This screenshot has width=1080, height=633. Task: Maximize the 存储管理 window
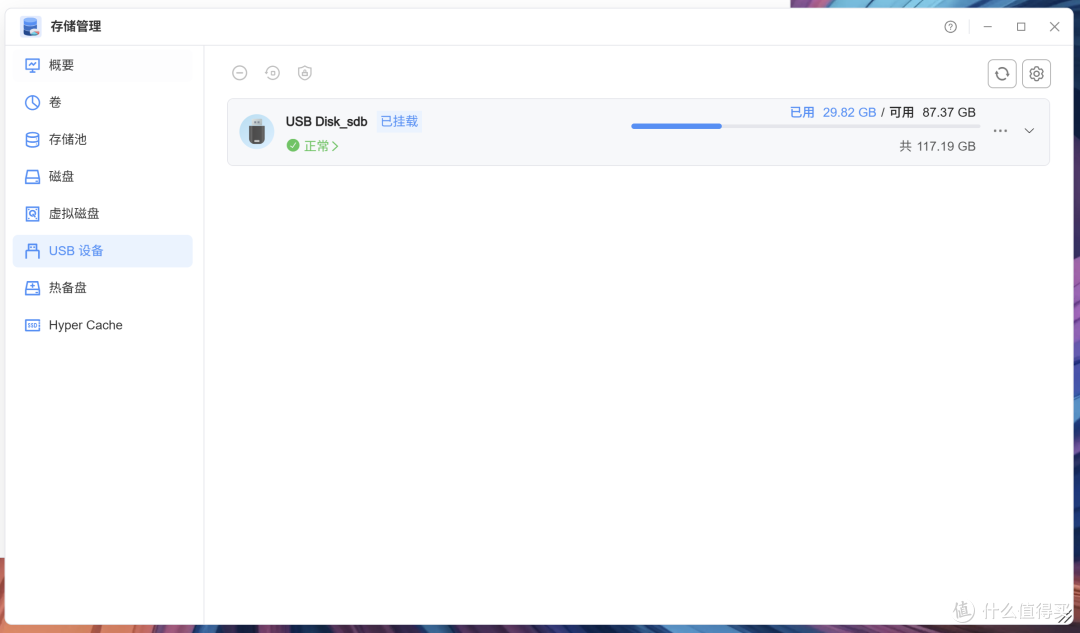[1021, 27]
